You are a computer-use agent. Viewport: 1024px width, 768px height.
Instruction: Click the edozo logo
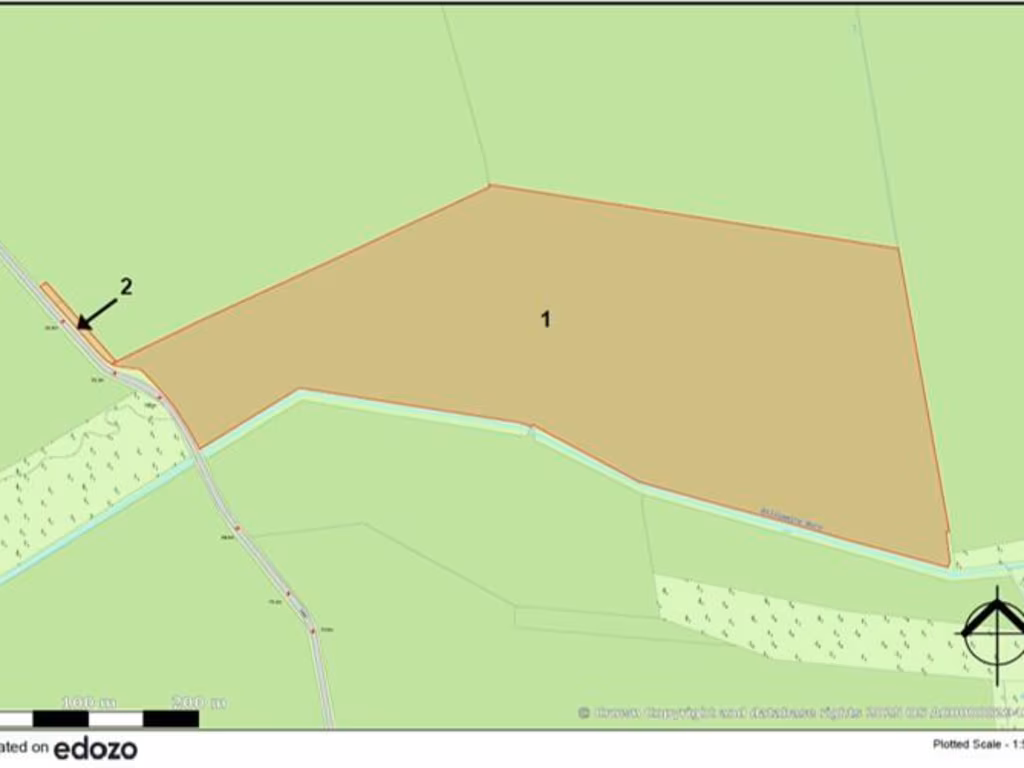point(95,748)
